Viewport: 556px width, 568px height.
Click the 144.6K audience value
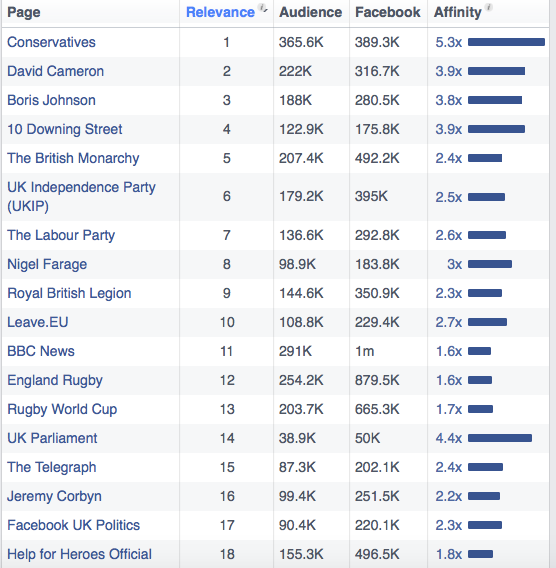[x=301, y=293]
